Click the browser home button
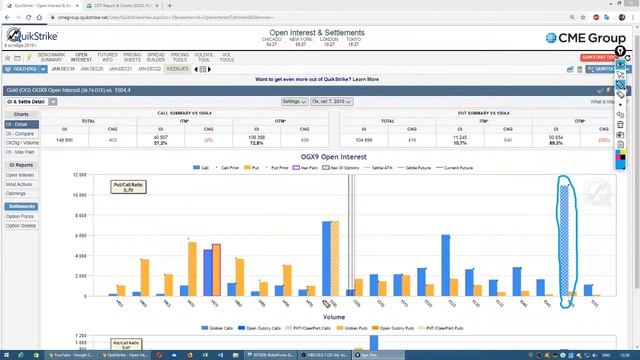The height and width of the screenshot is (360, 640). tap(39, 18)
